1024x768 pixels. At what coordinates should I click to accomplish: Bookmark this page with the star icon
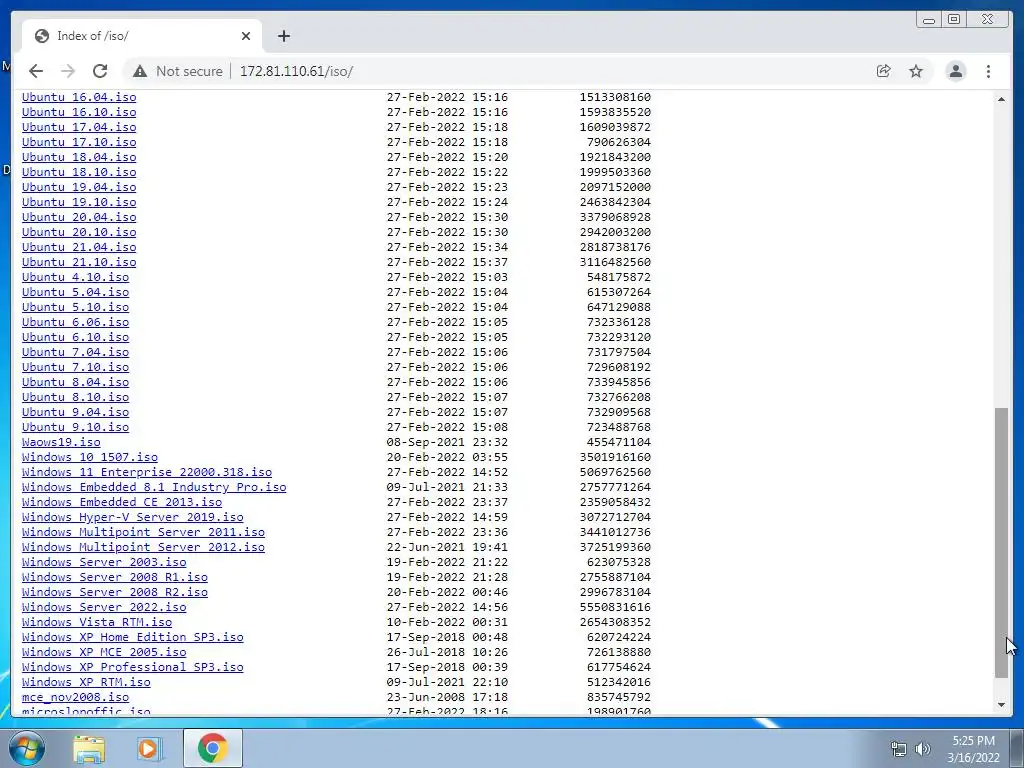click(x=916, y=71)
